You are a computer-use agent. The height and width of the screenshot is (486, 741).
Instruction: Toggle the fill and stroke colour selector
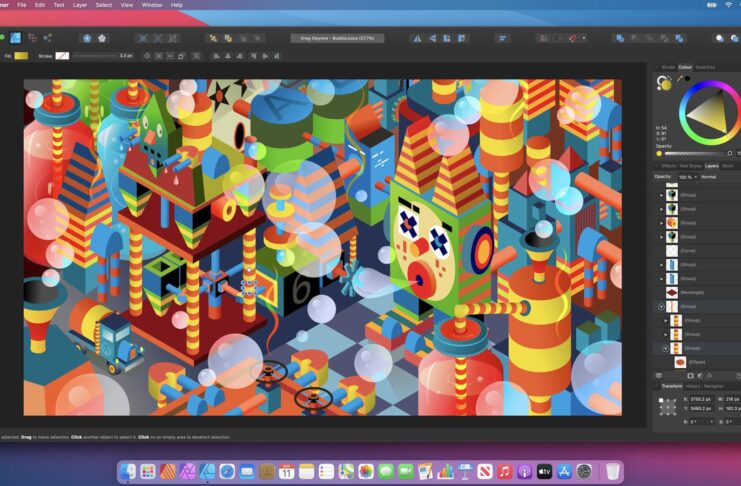663,84
